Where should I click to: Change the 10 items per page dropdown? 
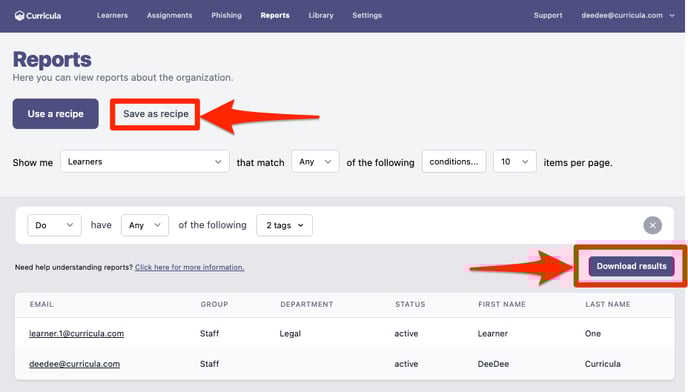click(514, 162)
